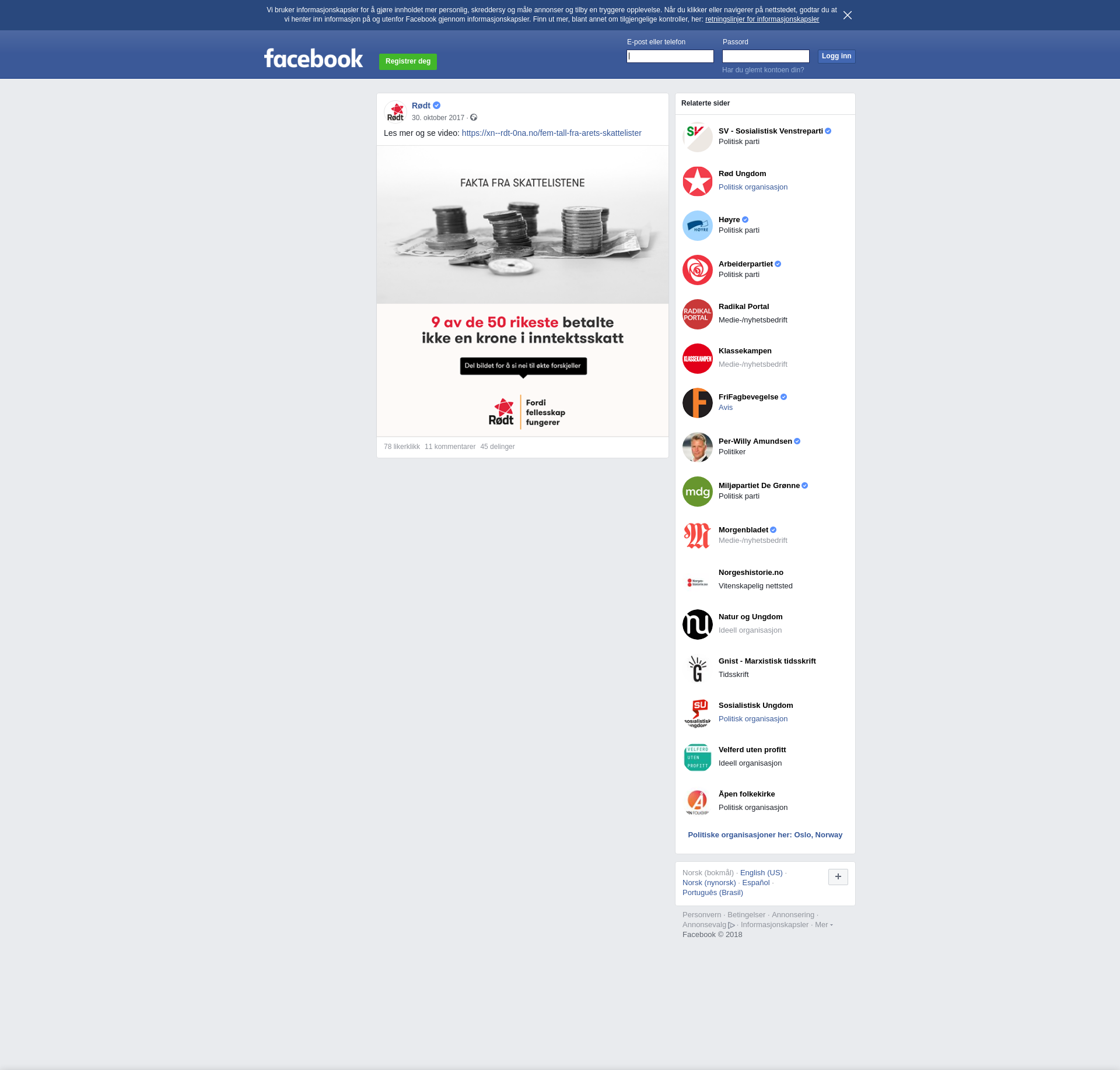Open Arbeiderpartiet page name link

coord(745,264)
